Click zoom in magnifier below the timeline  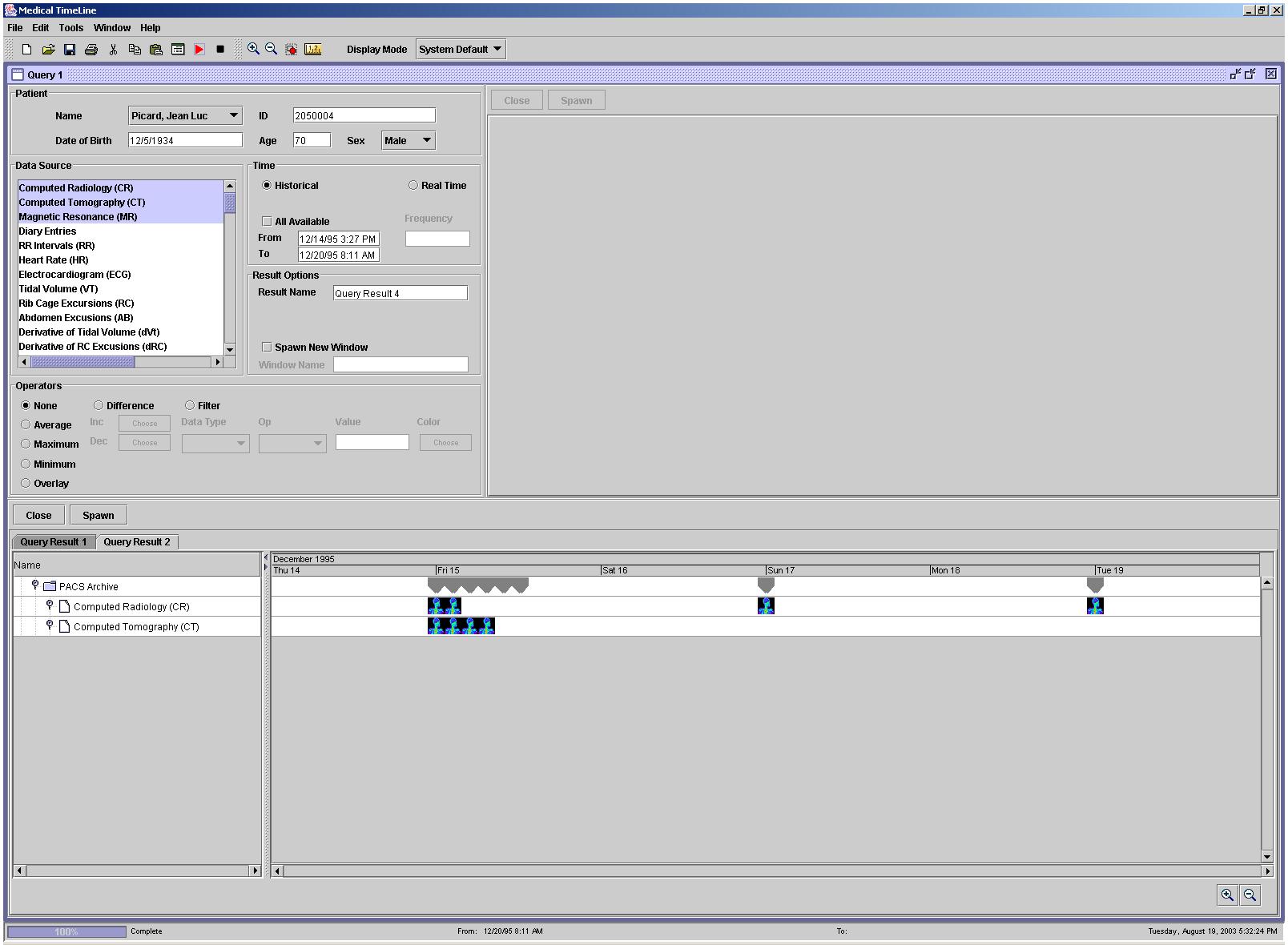click(1226, 895)
